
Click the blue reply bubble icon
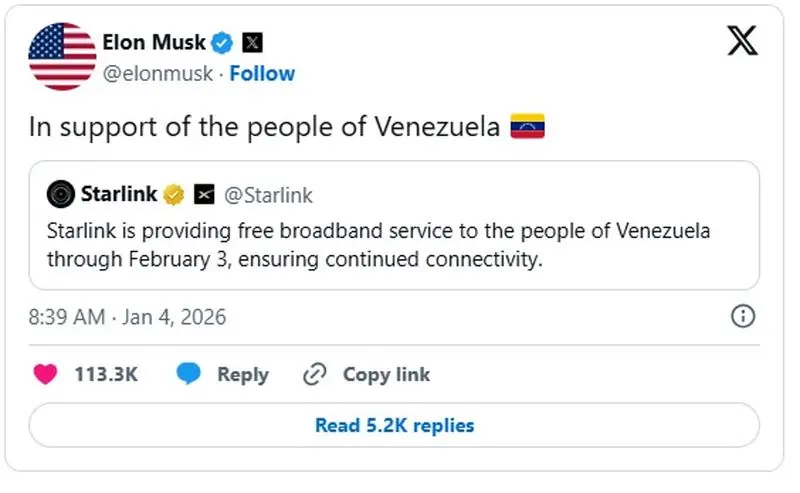[x=189, y=374]
